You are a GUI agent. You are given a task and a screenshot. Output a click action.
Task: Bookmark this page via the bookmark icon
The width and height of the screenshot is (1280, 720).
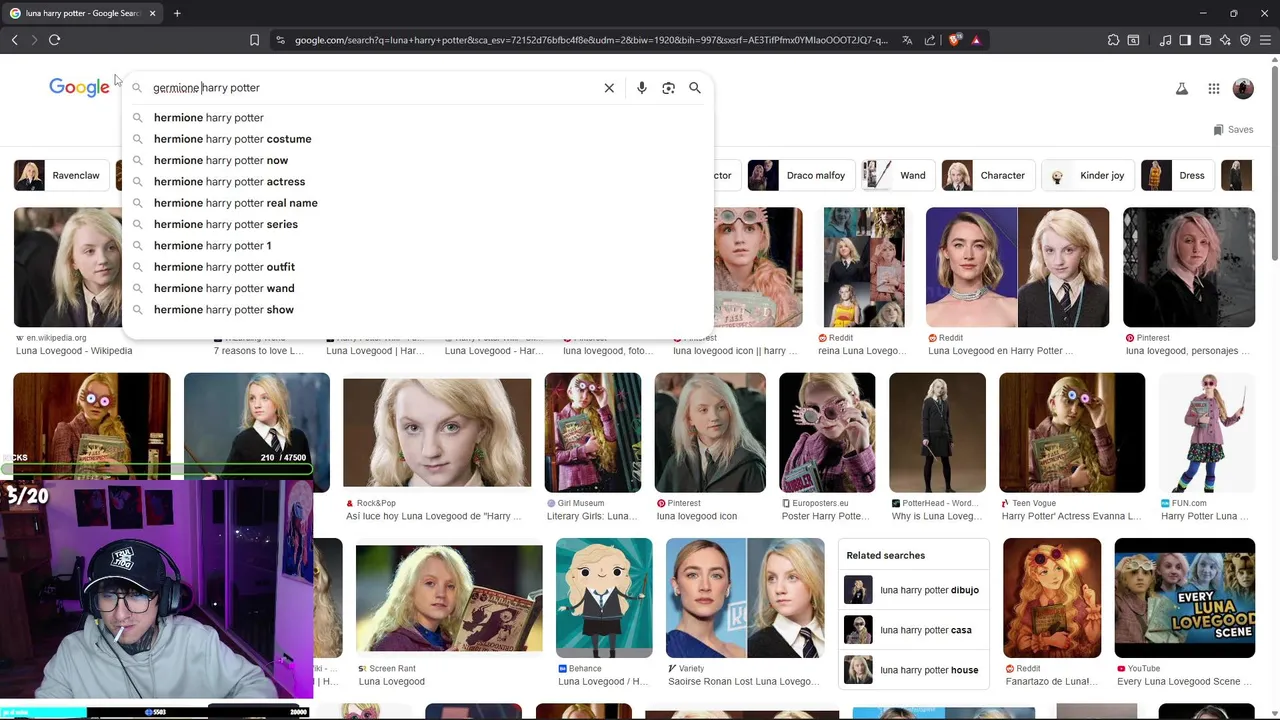pos(254,40)
